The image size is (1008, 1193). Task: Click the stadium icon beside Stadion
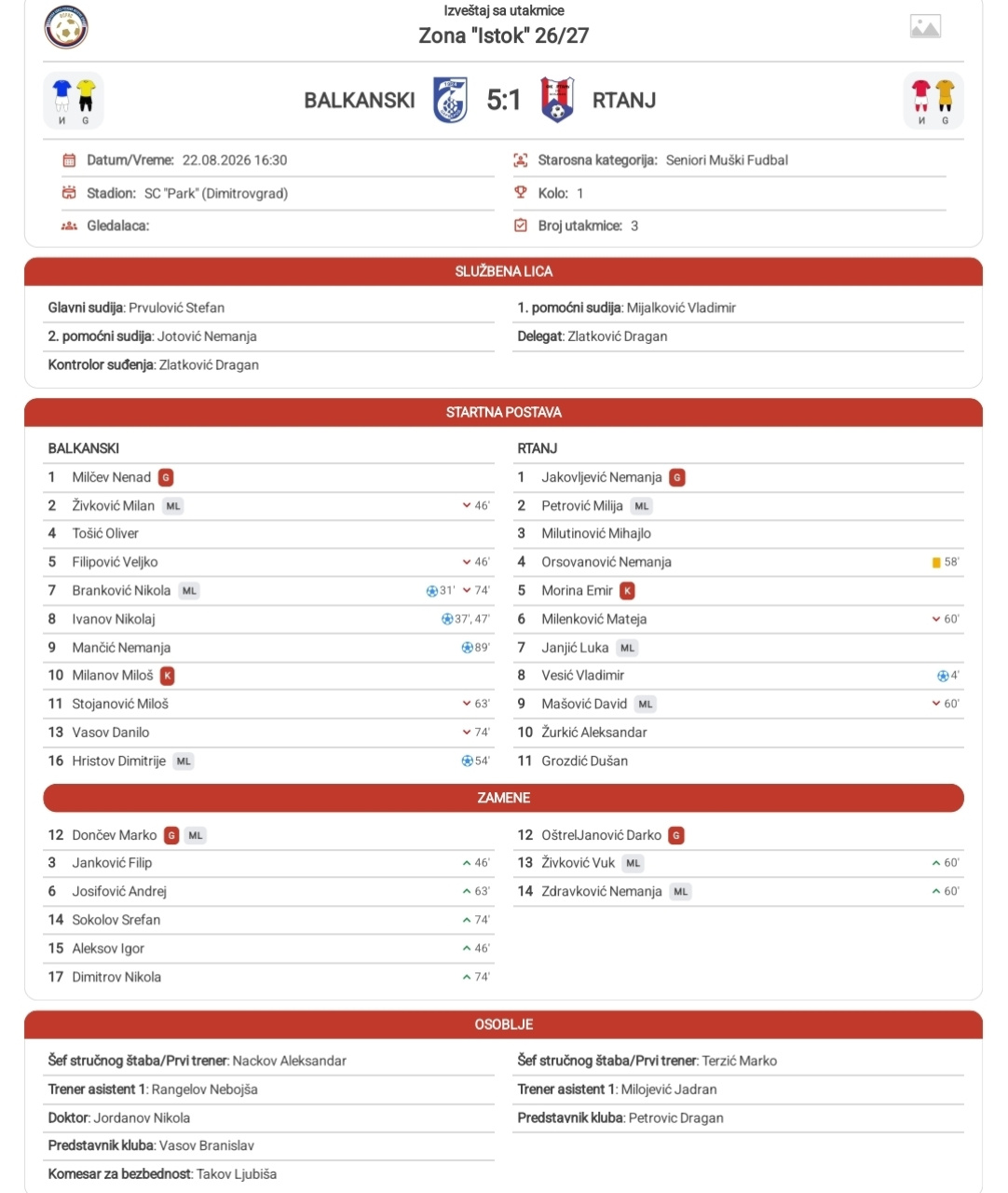tap(69, 193)
